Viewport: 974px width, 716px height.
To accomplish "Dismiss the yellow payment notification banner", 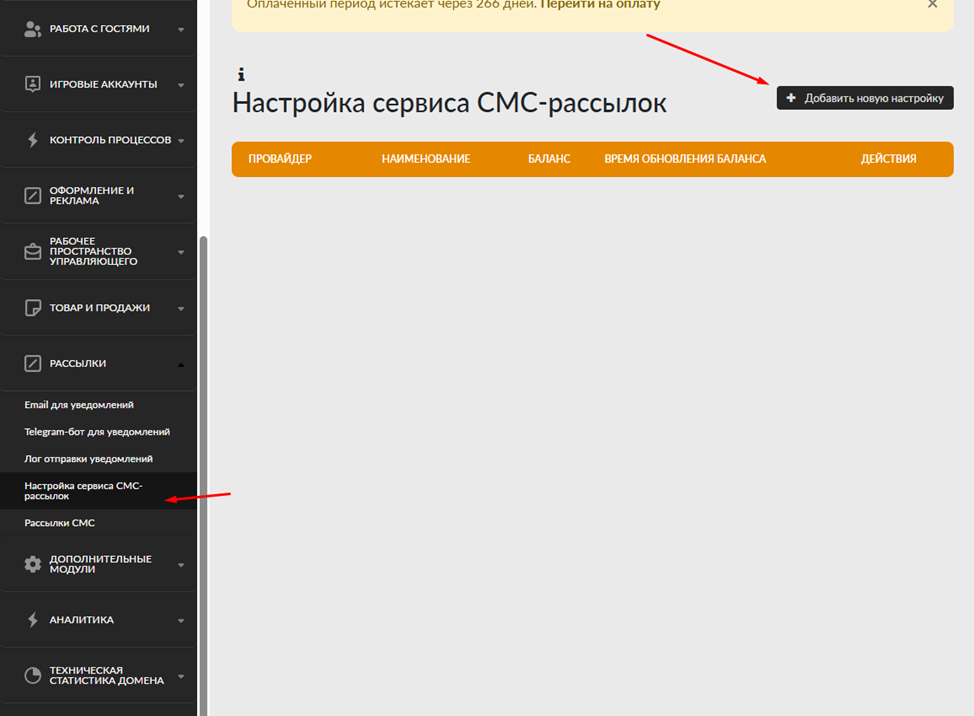I will tap(933, 5).
